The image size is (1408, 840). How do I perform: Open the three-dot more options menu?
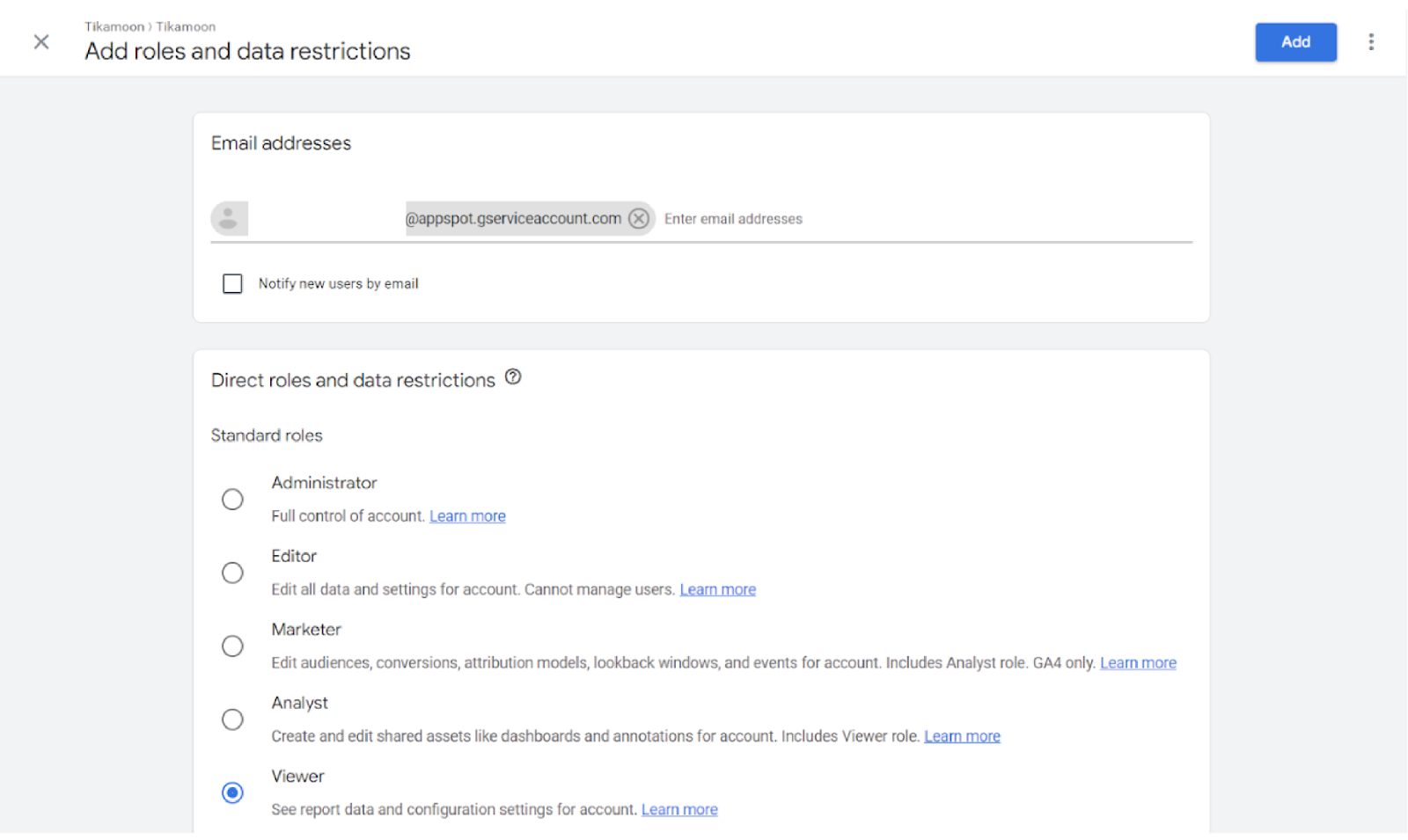pyautogui.click(x=1370, y=41)
